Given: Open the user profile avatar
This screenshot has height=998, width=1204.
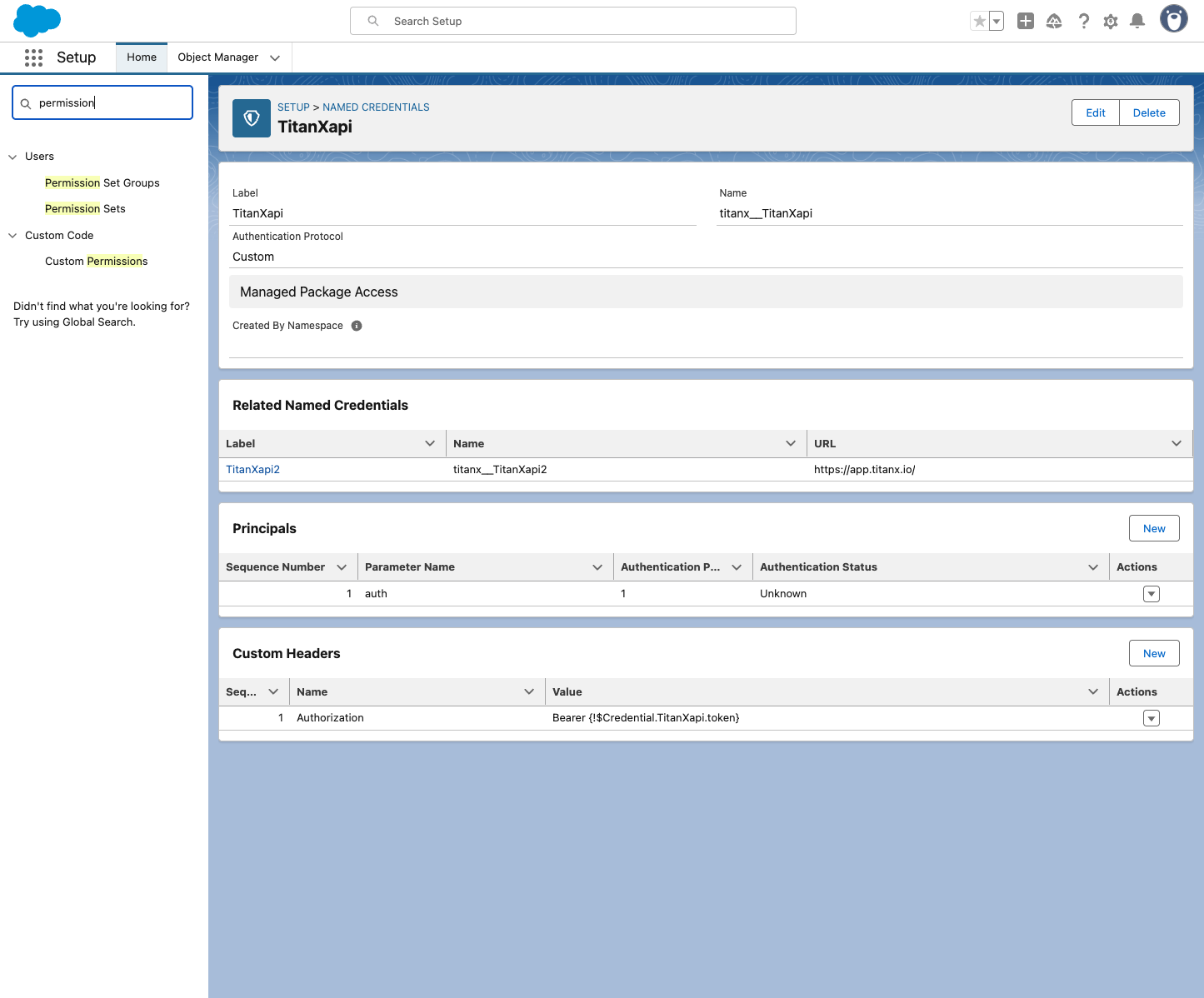Looking at the screenshot, I should click(1174, 19).
